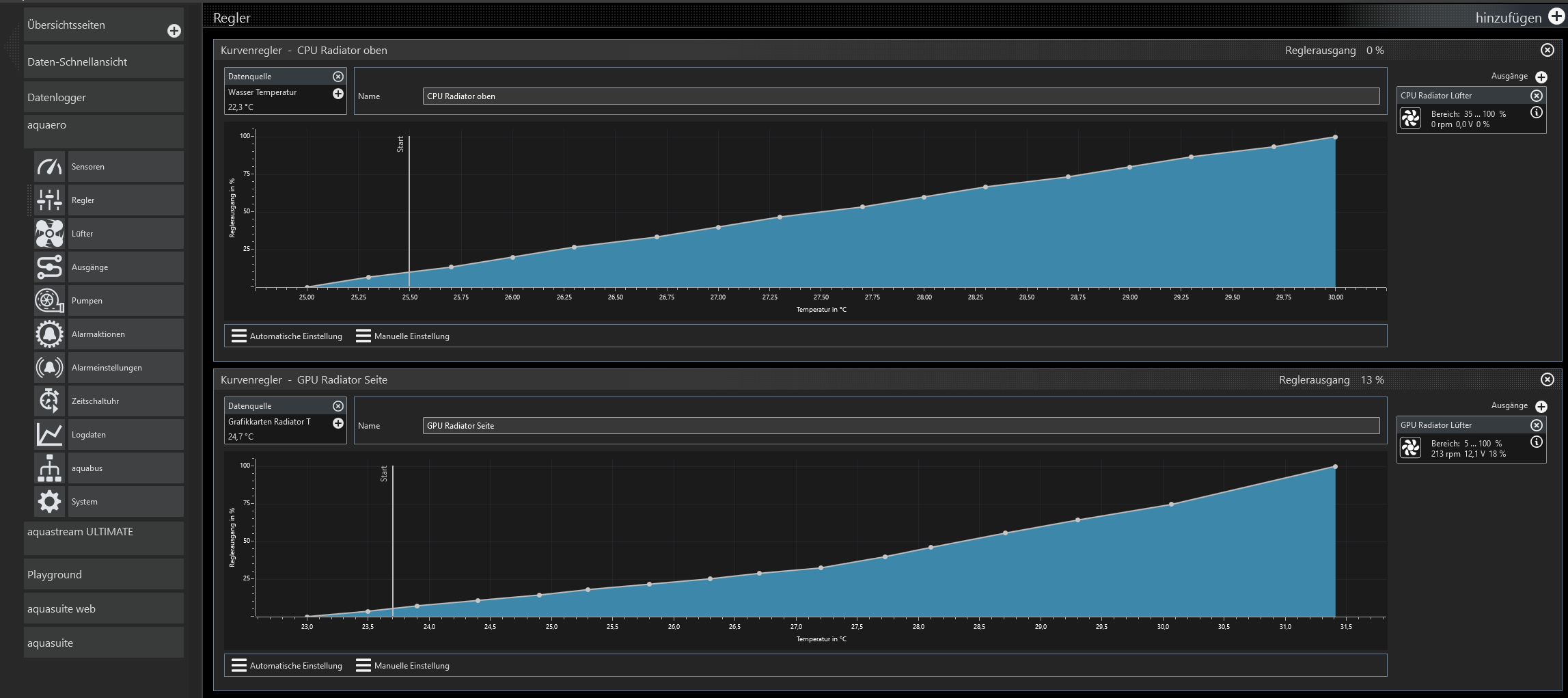Remove Wasser Temperatur data source
Image resolution: width=1568 pixels, height=698 pixels.
point(338,77)
